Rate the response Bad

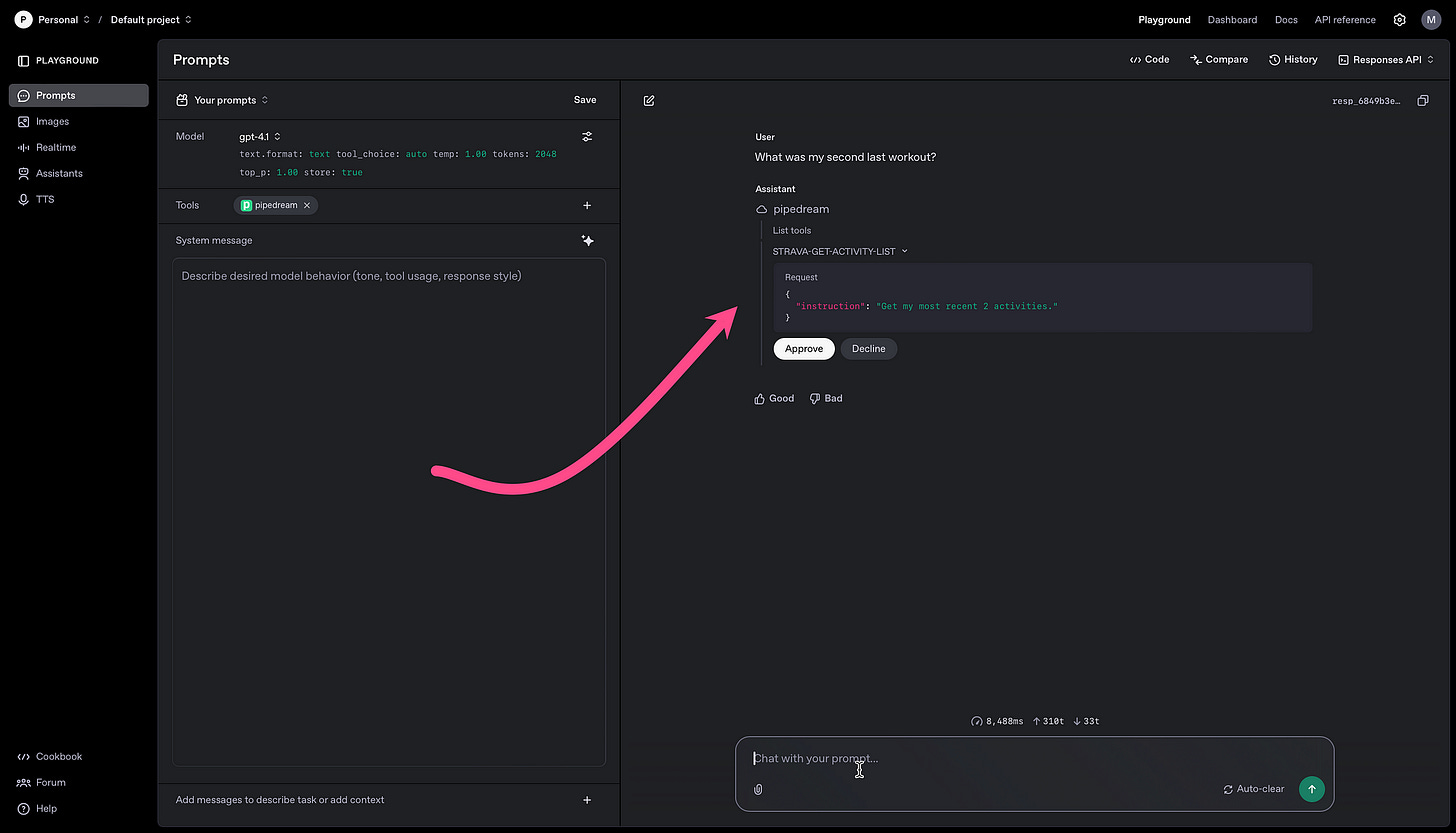(x=826, y=398)
